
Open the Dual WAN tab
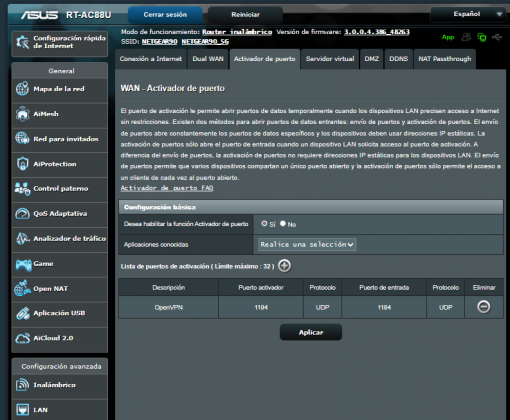[208, 59]
